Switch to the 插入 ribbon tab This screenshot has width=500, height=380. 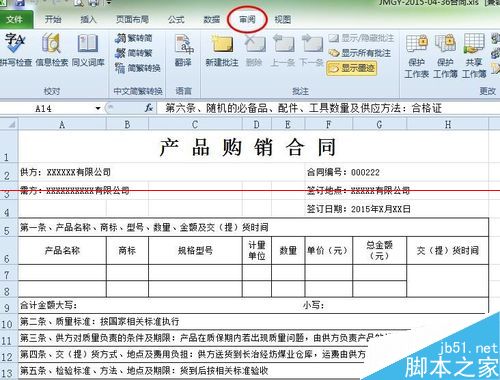pyautogui.click(x=88, y=20)
